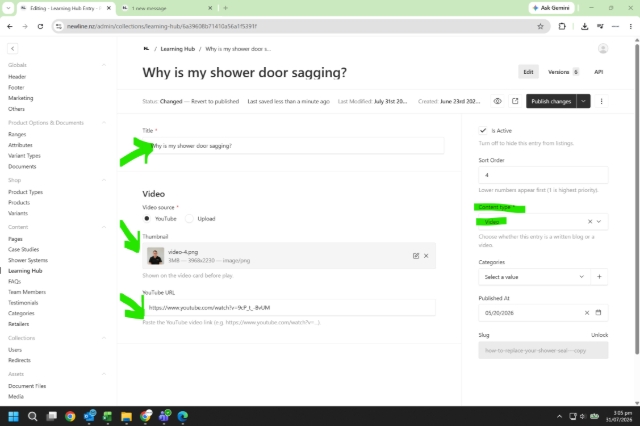Collapse the Content sidebar group
The width and height of the screenshot is (640, 426).
coord(104,227)
